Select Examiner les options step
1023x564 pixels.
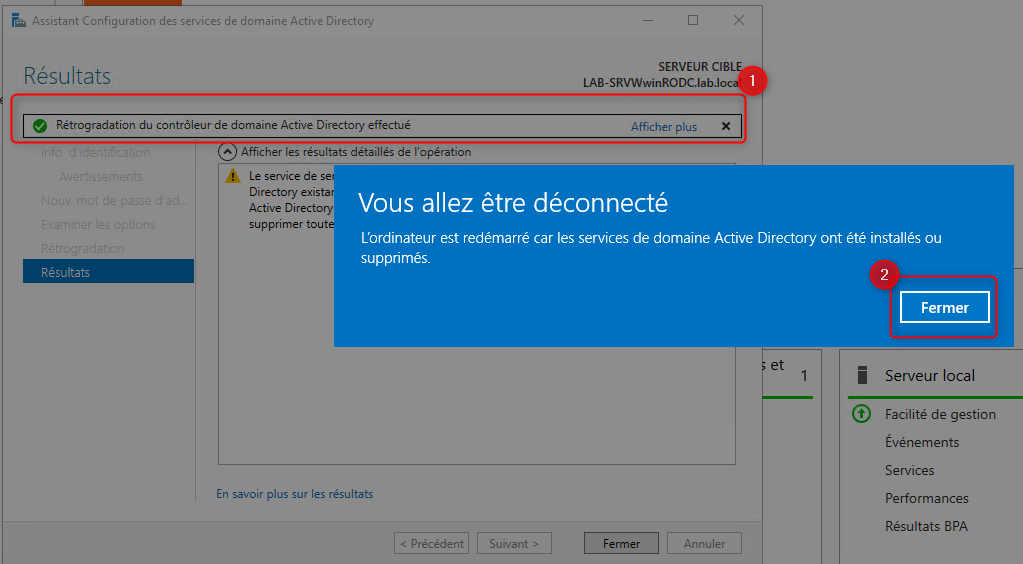coord(98,225)
